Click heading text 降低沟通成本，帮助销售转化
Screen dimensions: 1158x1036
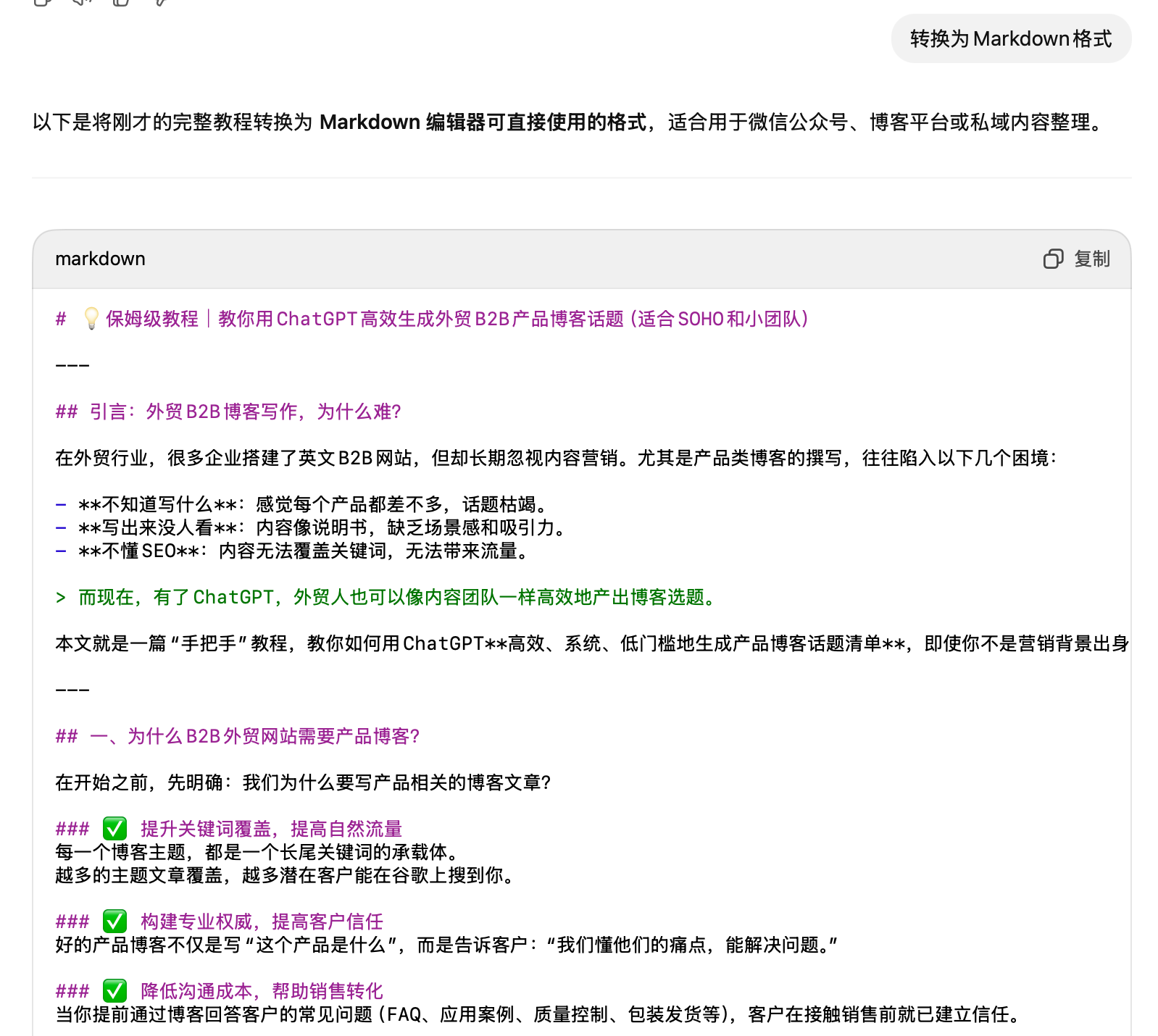click(x=262, y=990)
